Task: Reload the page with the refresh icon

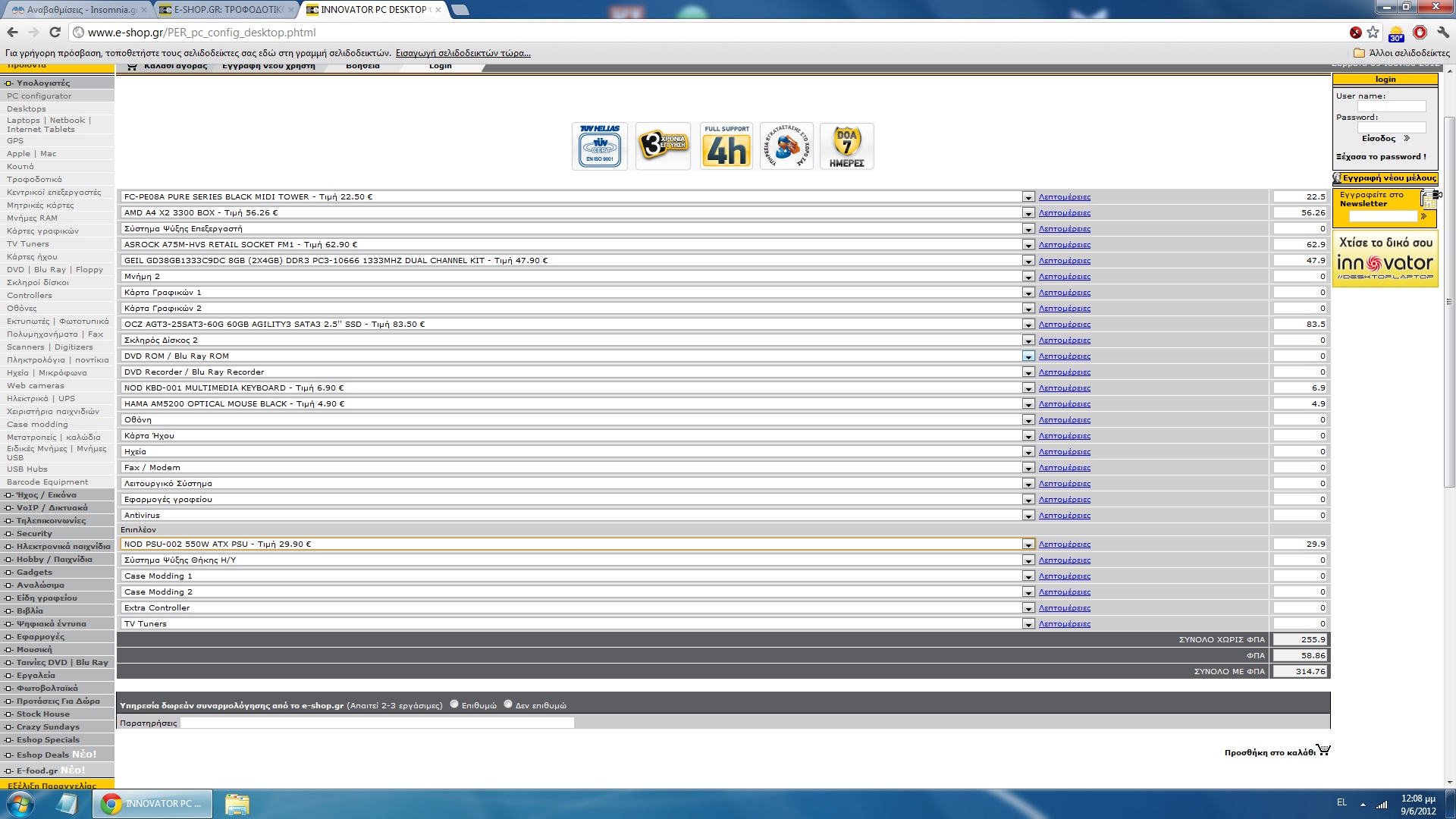Action: coord(55,32)
